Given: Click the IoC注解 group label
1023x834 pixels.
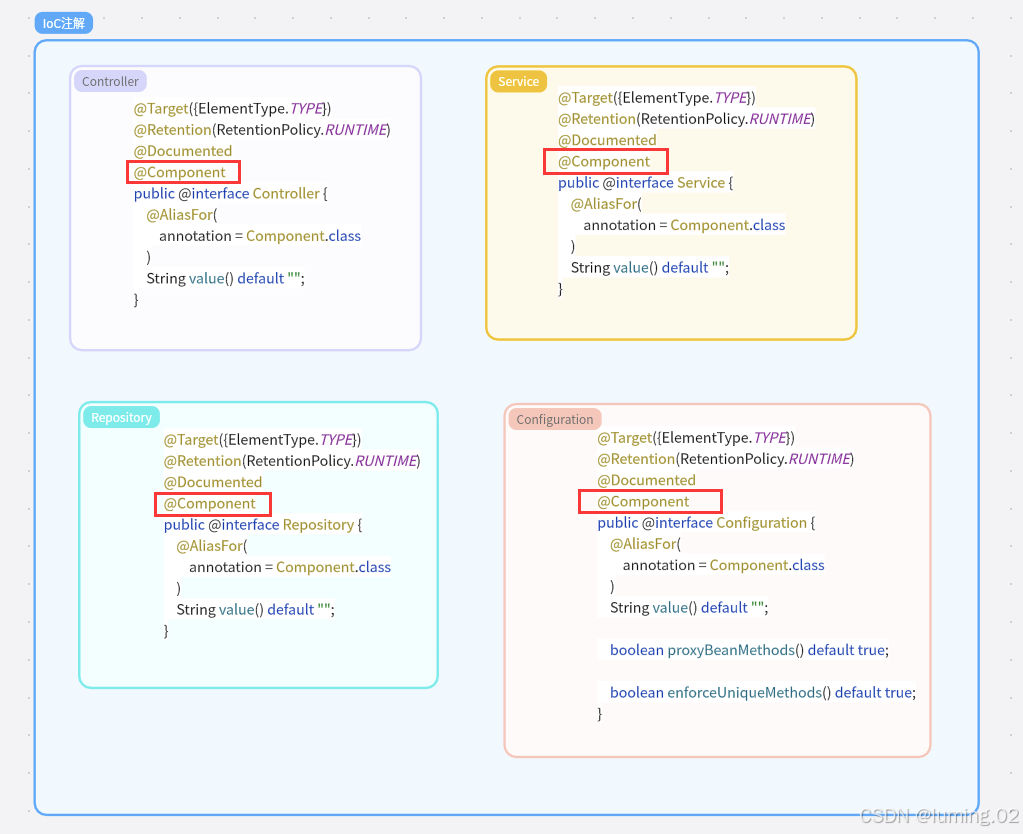Looking at the screenshot, I should pyautogui.click(x=63, y=23).
